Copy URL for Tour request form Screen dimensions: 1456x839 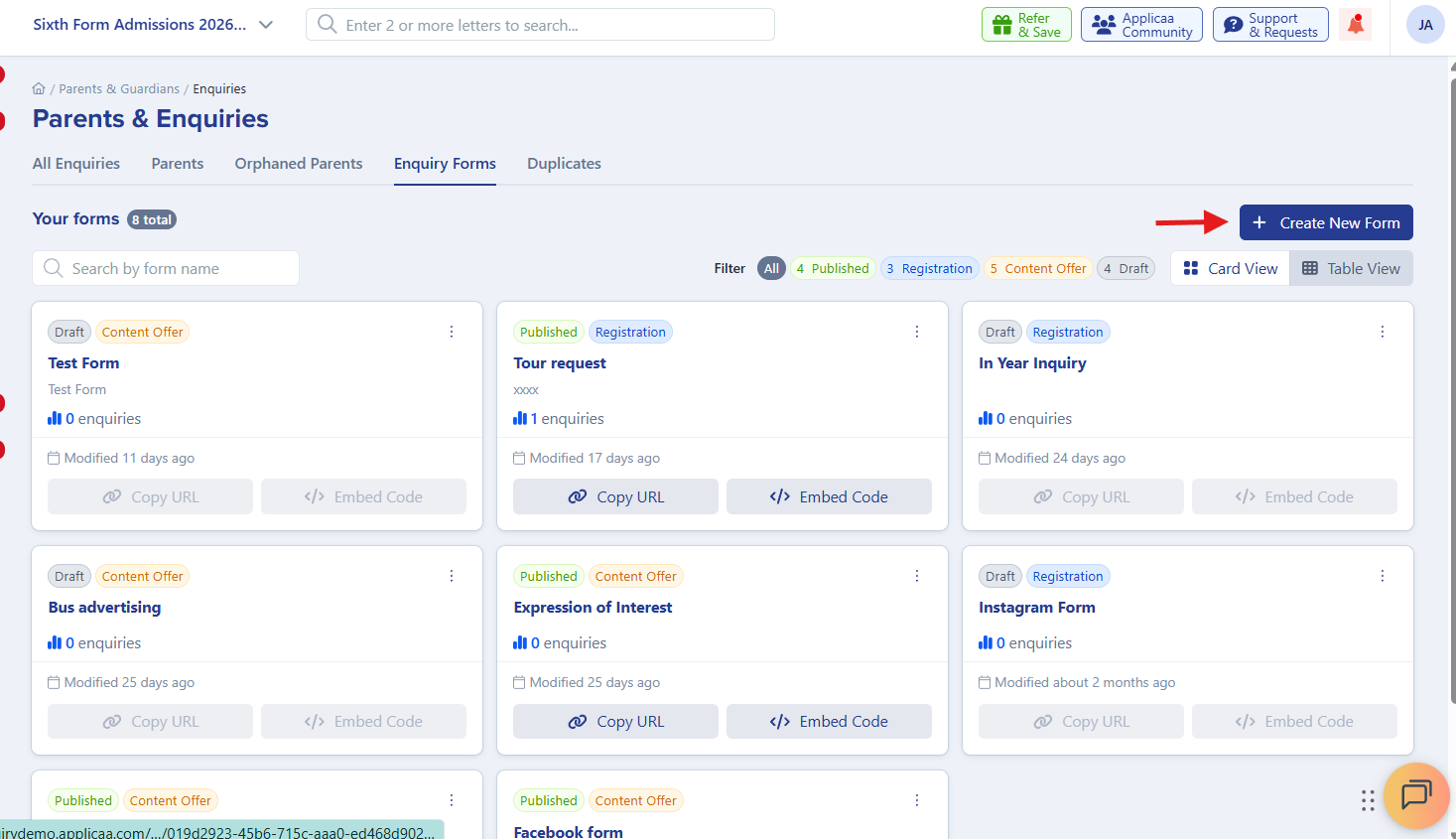(x=615, y=496)
